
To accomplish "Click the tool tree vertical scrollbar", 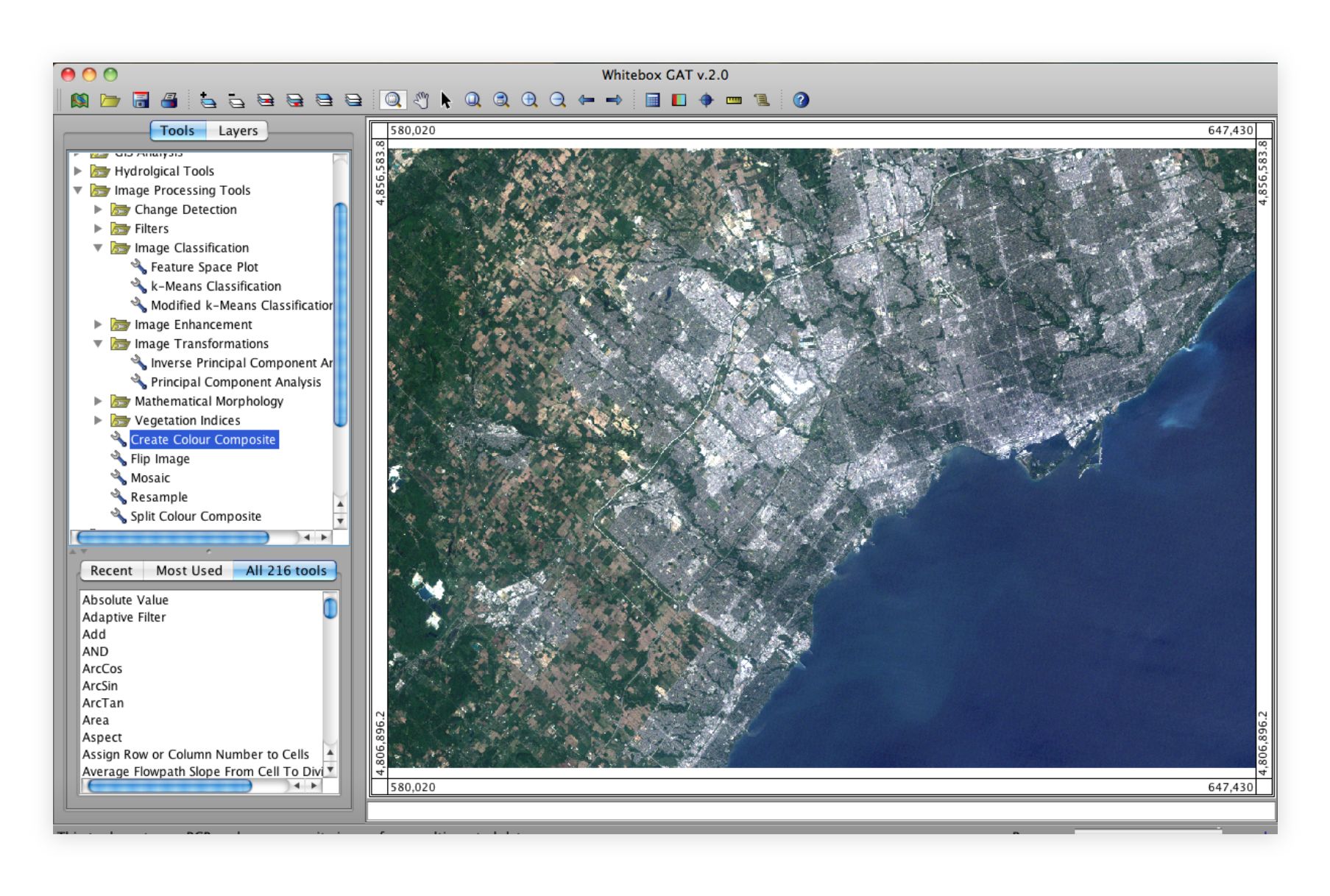I will [x=340, y=316].
